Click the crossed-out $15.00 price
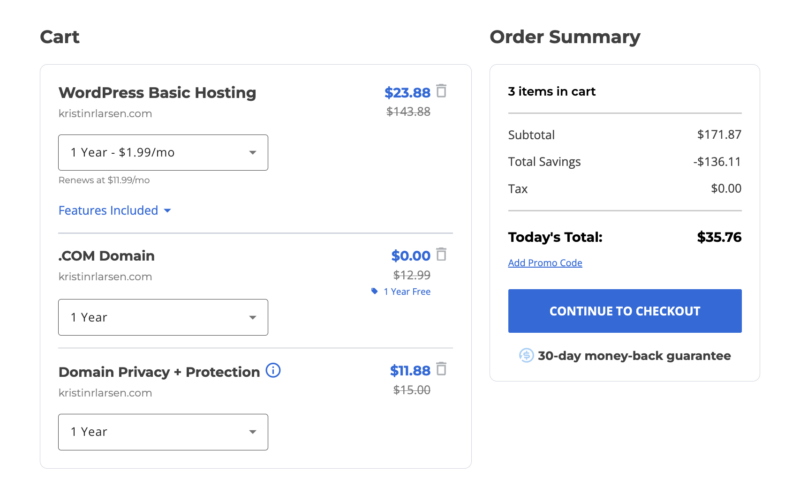Viewport: 800px width, 479px height. [x=412, y=390]
